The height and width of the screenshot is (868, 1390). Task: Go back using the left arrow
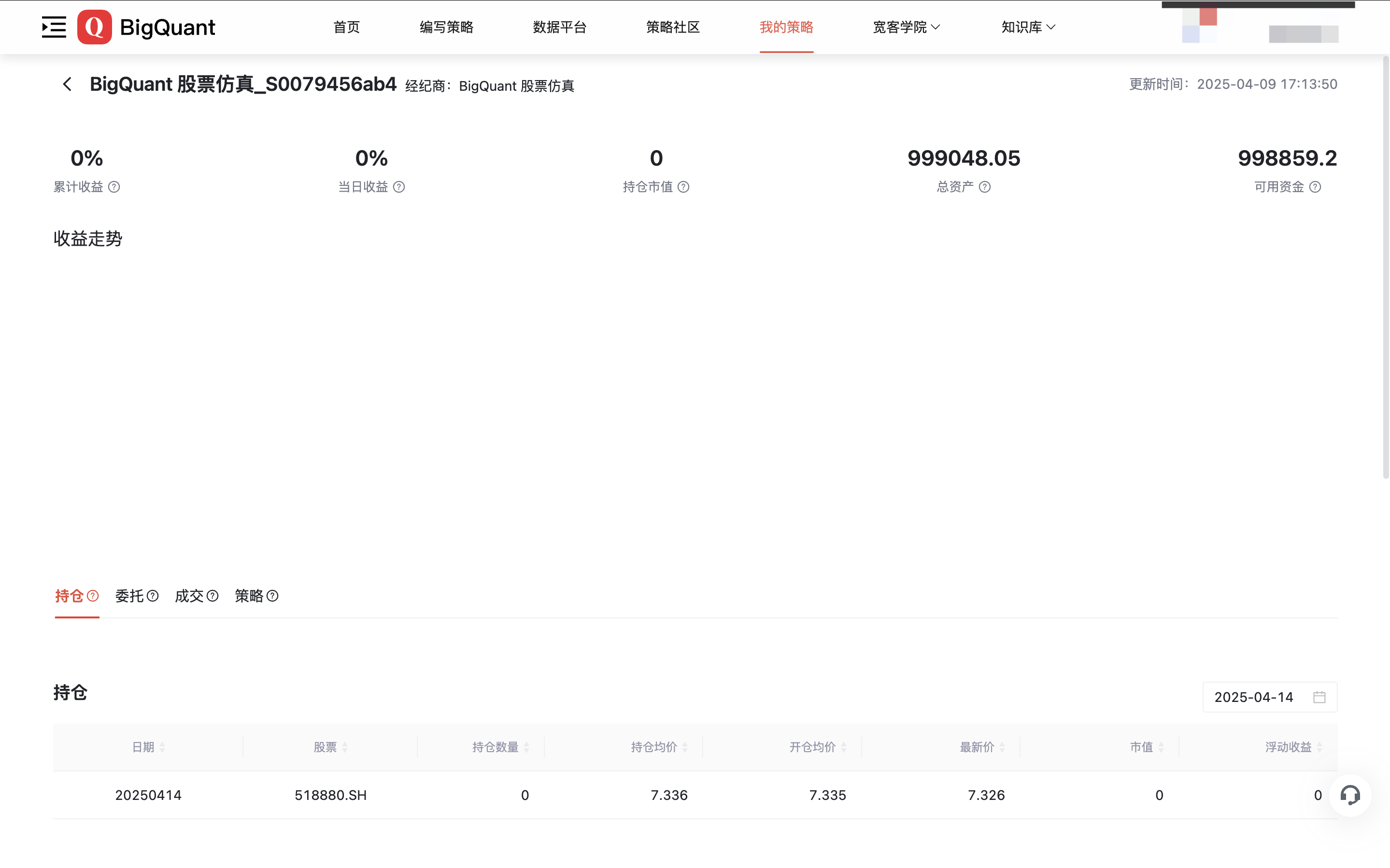(67, 84)
